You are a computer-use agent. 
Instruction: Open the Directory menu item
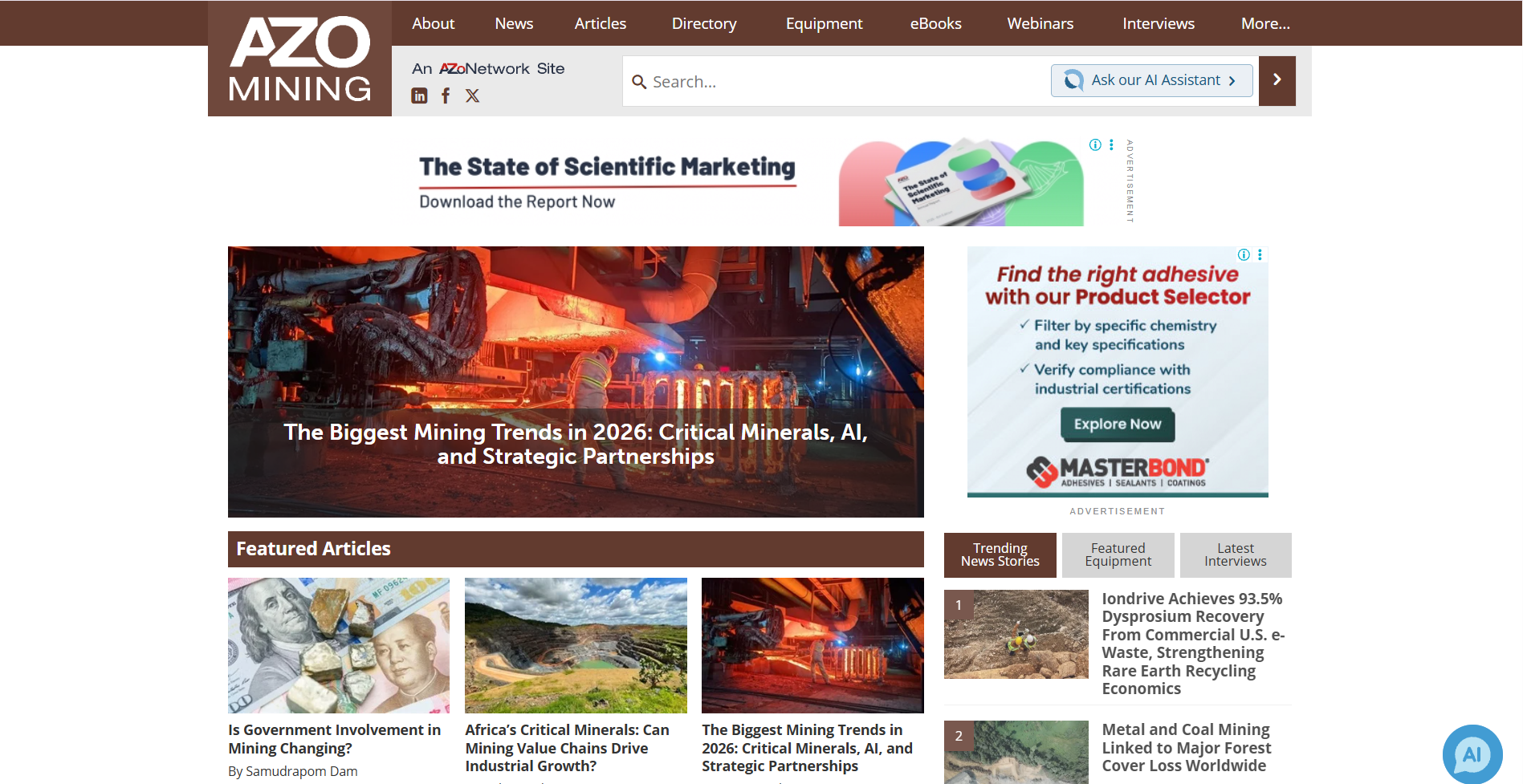coord(704,23)
